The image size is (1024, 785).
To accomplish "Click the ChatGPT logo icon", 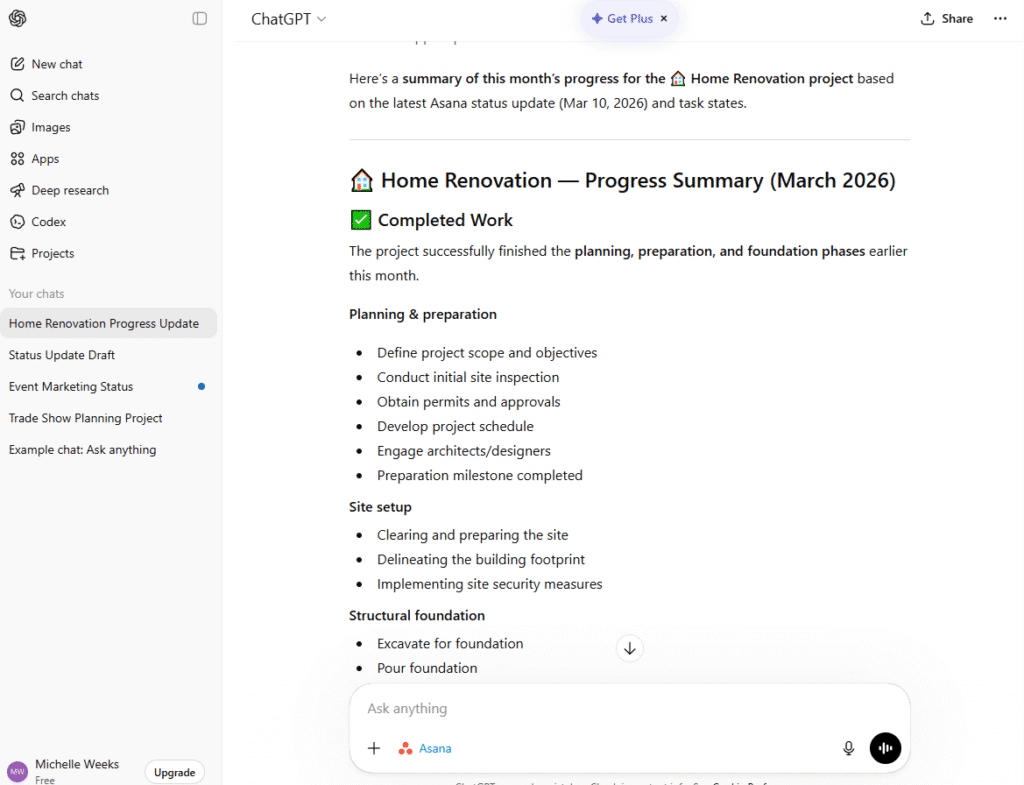I will tap(18, 18).
